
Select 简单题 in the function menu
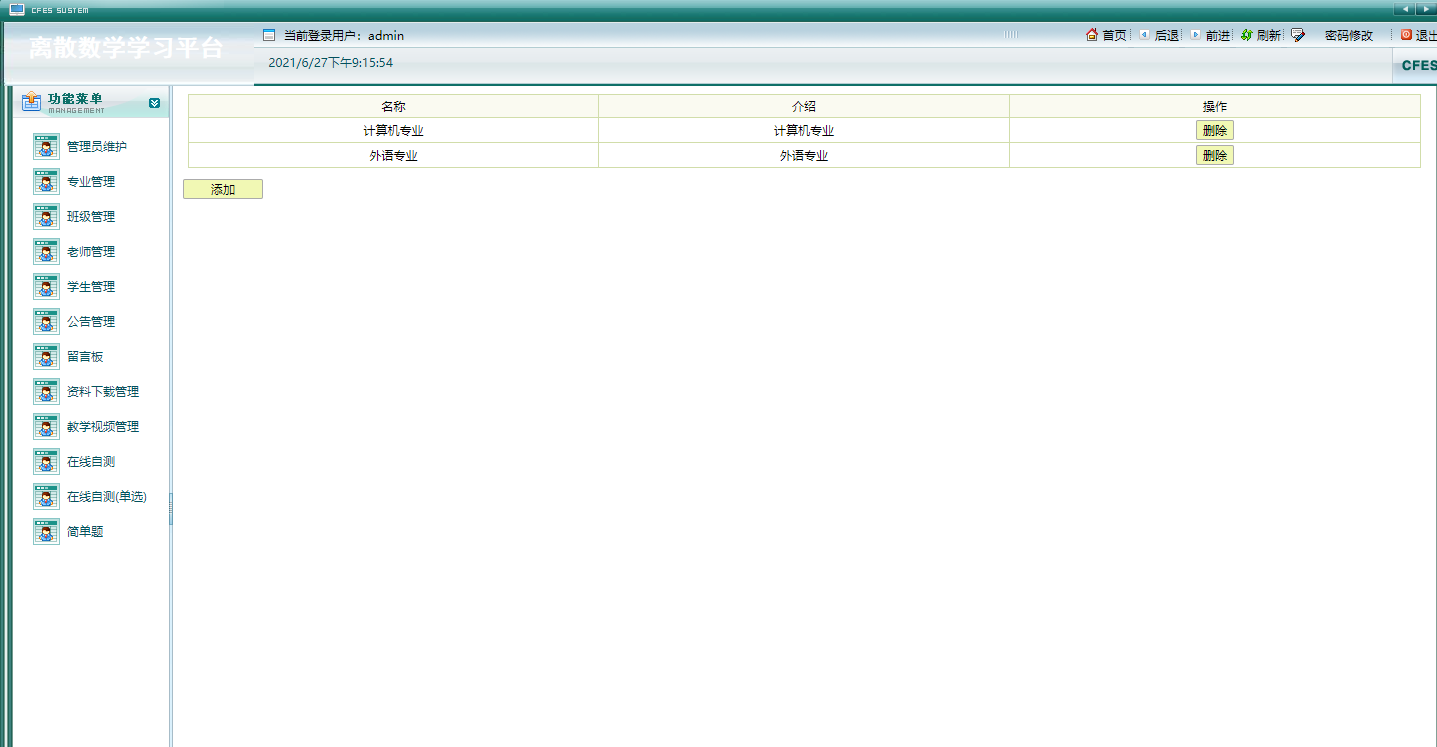(x=85, y=532)
